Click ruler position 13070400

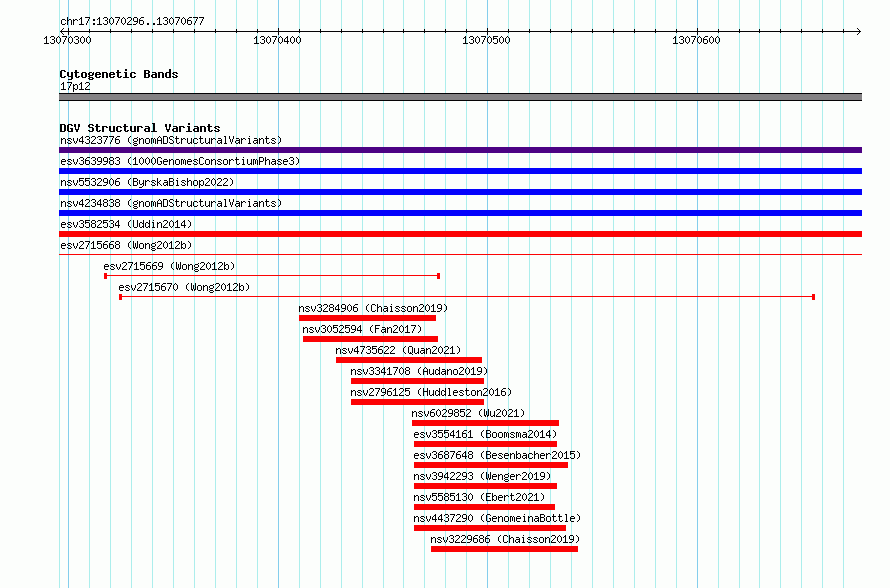(x=278, y=40)
